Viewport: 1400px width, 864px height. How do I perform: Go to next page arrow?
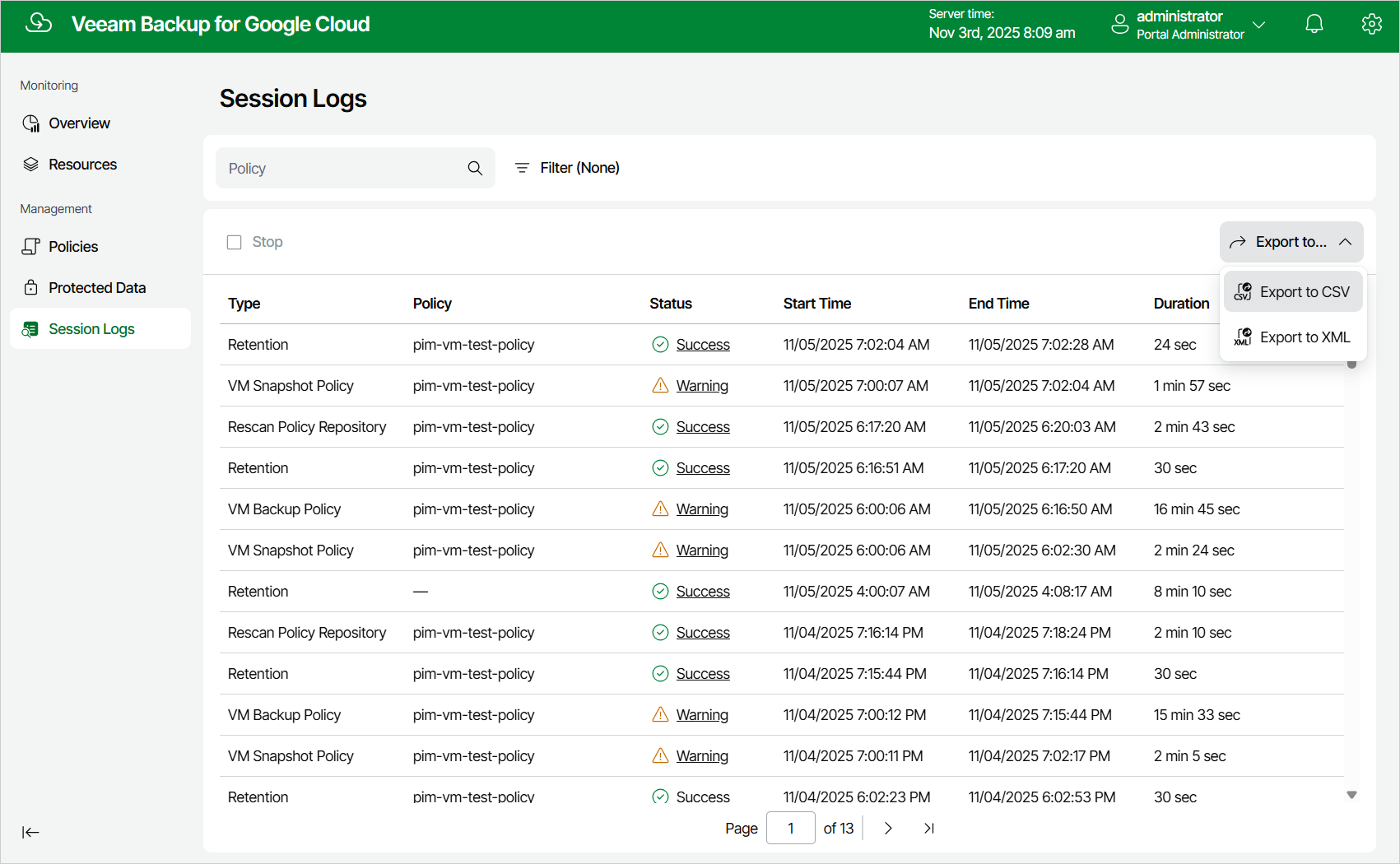[888, 829]
